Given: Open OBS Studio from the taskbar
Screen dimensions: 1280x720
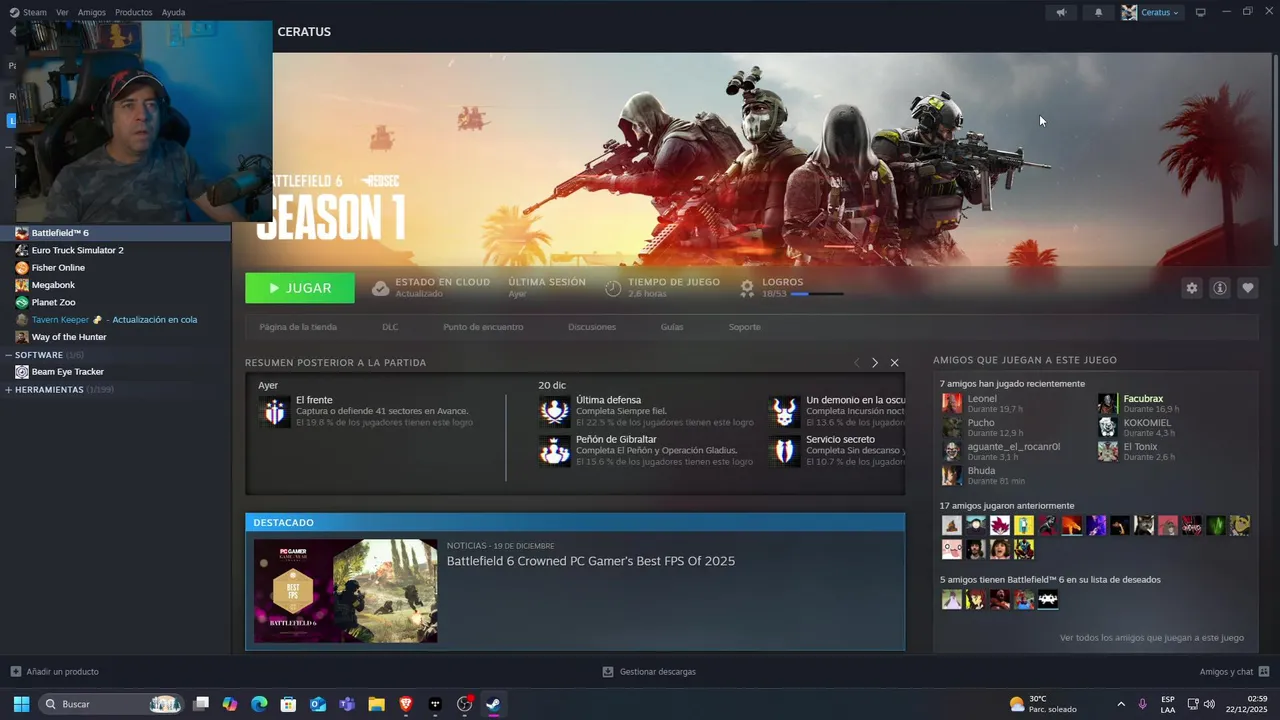Looking at the screenshot, I should pos(464,704).
